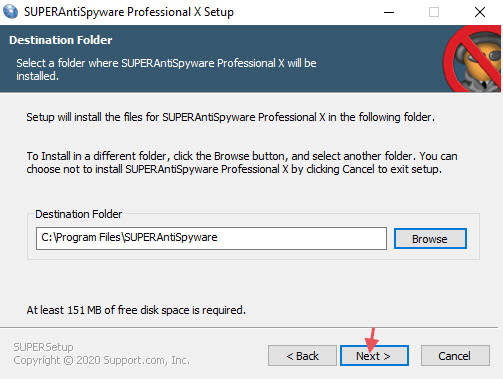The image size is (503, 379).
Task: Minimize the setup window
Action: pyautogui.click(x=389, y=12)
